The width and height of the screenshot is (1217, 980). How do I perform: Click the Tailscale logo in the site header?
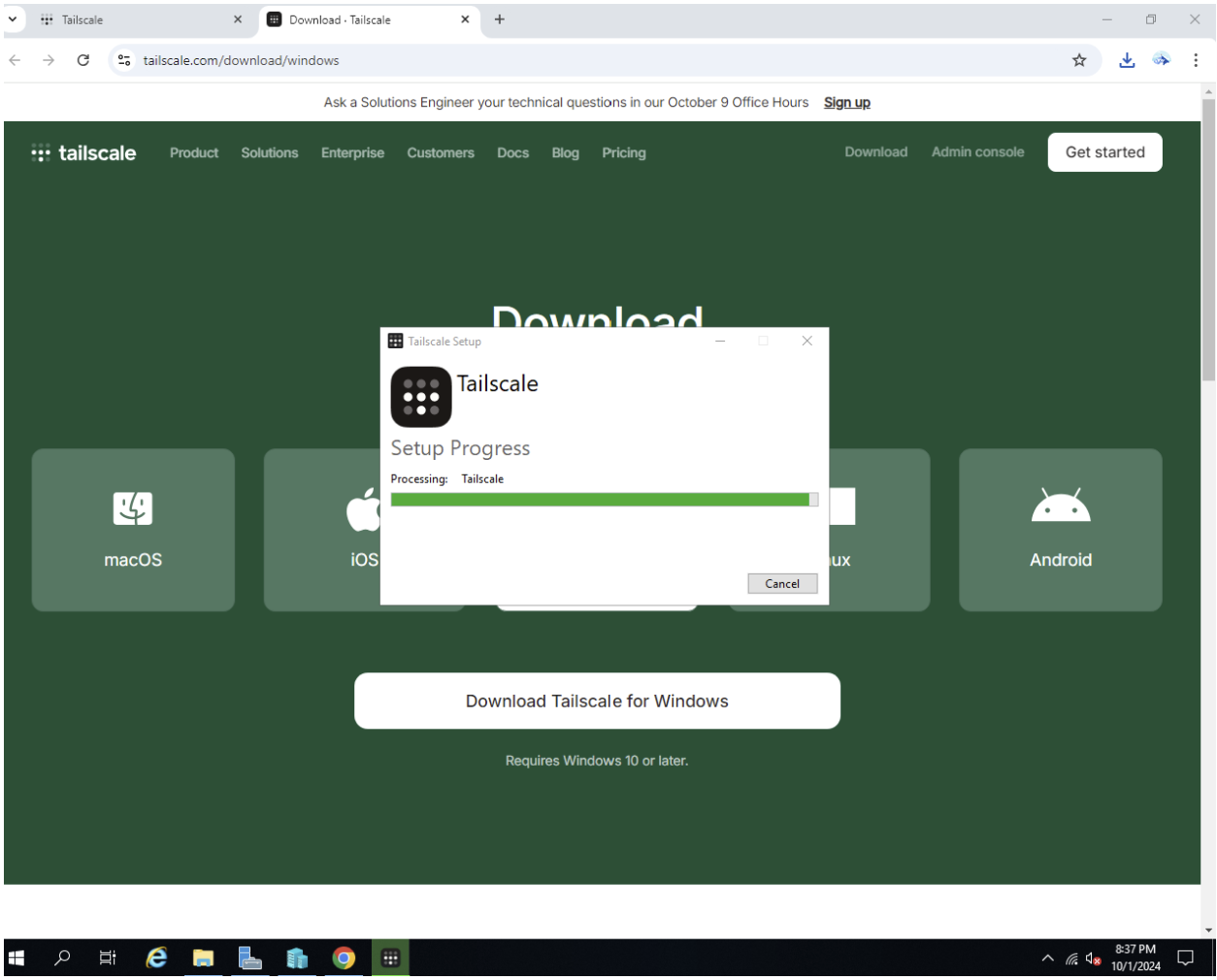click(x=83, y=152)
